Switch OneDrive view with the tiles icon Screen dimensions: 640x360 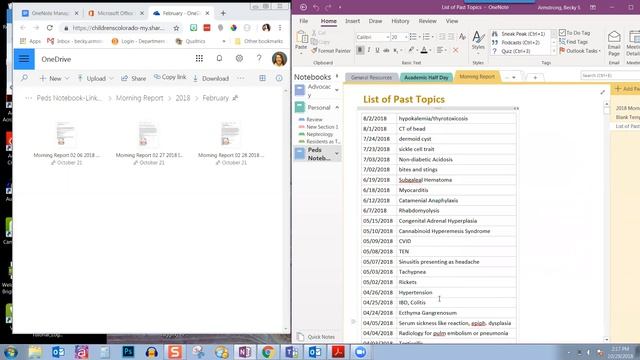click(262, 78)
